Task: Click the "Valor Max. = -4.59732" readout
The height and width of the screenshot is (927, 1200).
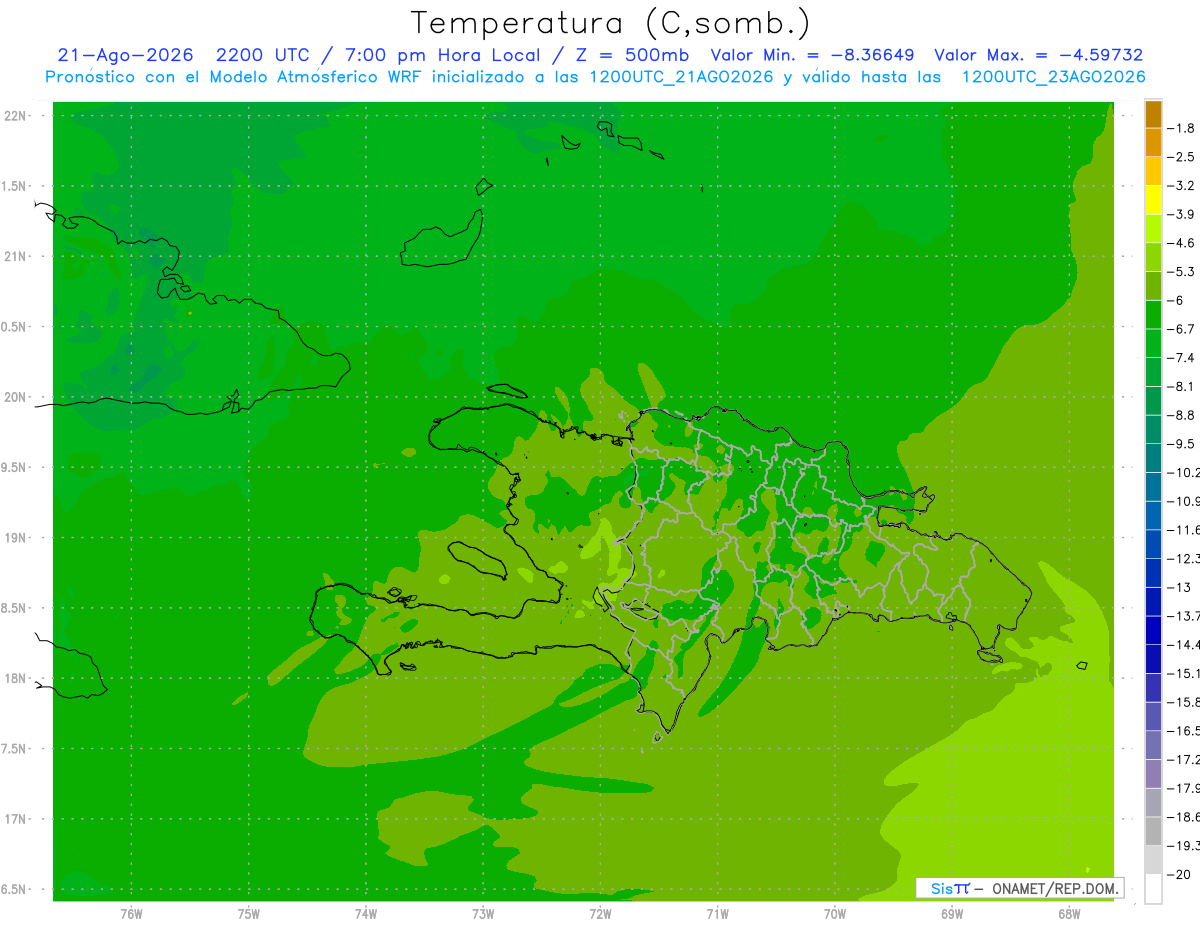Action: click(x=1038, y=55)
